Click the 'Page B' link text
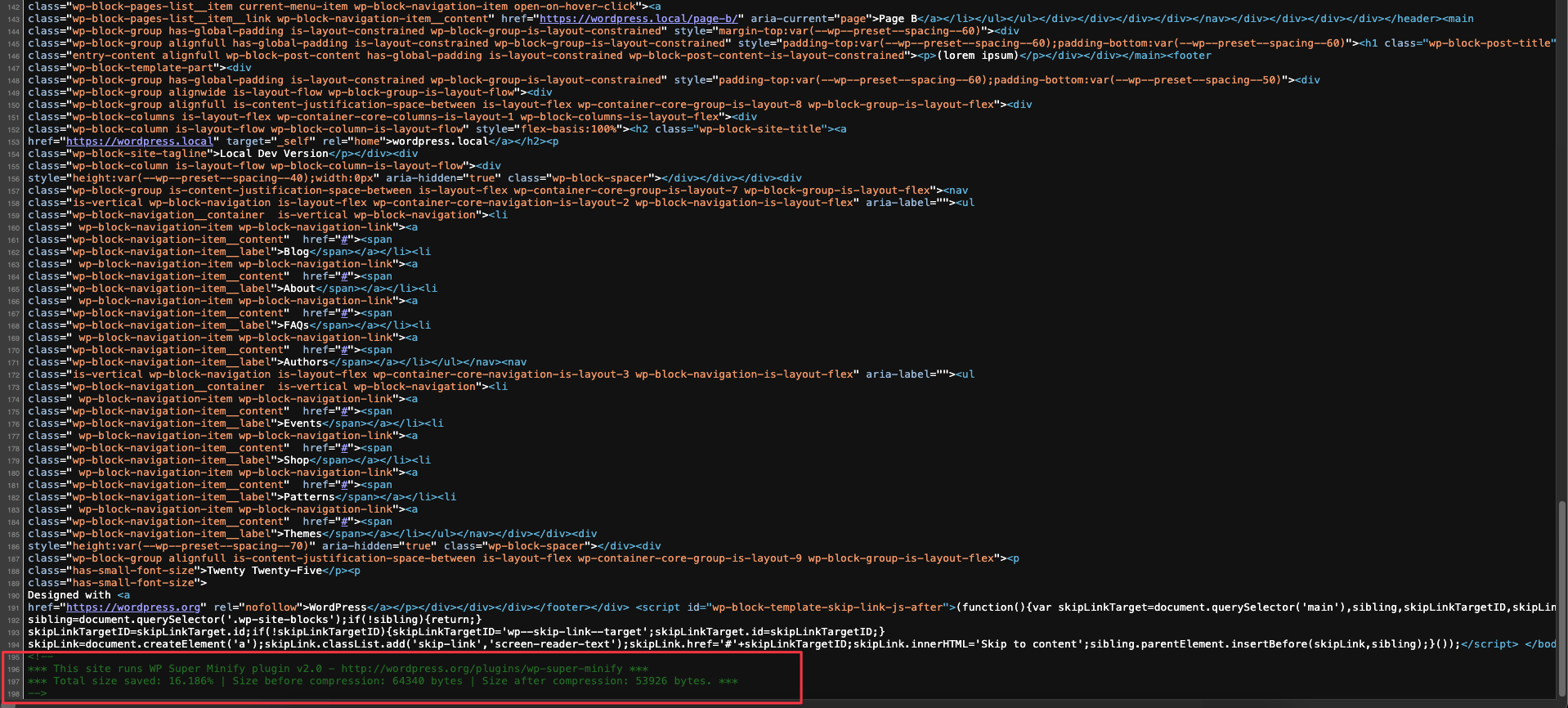Image resolution: width=1568 pixels, height=708 pixels. pyautogui.click(x=898, y=18)
